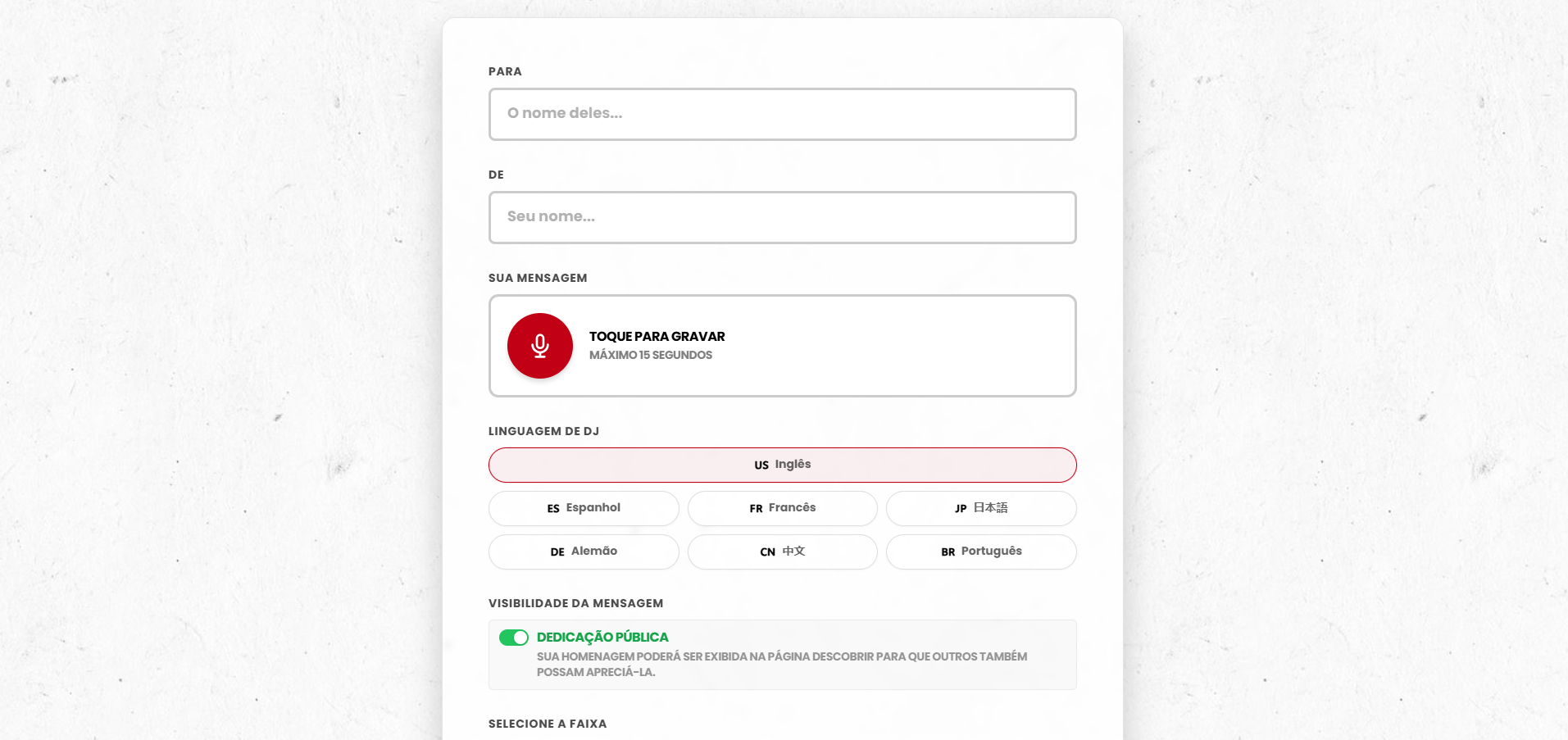Click the 'Visibilidade da Mensagem' heading

(x=575, y=603)
